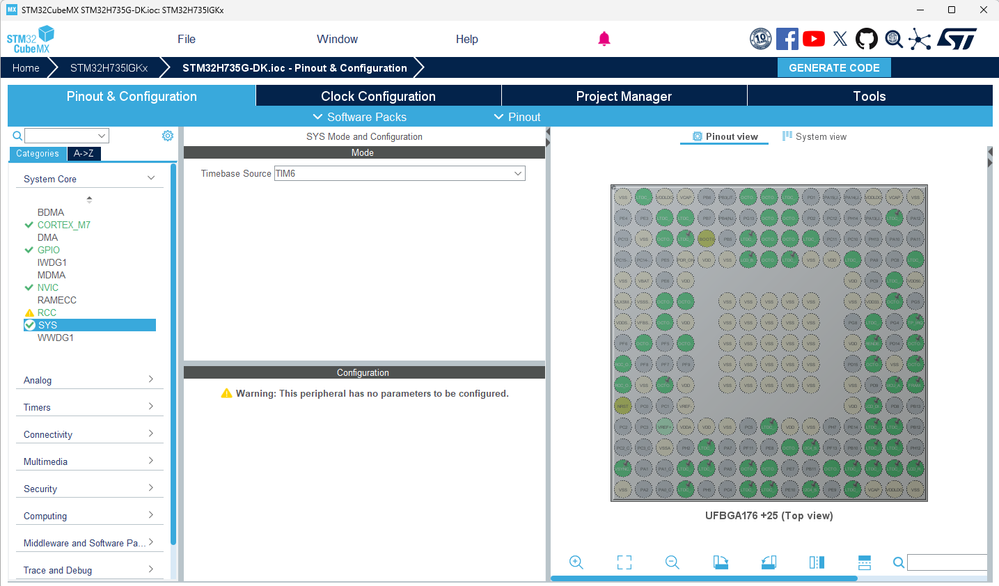The width and height of the screenshot is (999, 586).
Task: Zoom in on the pinout view
Action: click(576, 562)
